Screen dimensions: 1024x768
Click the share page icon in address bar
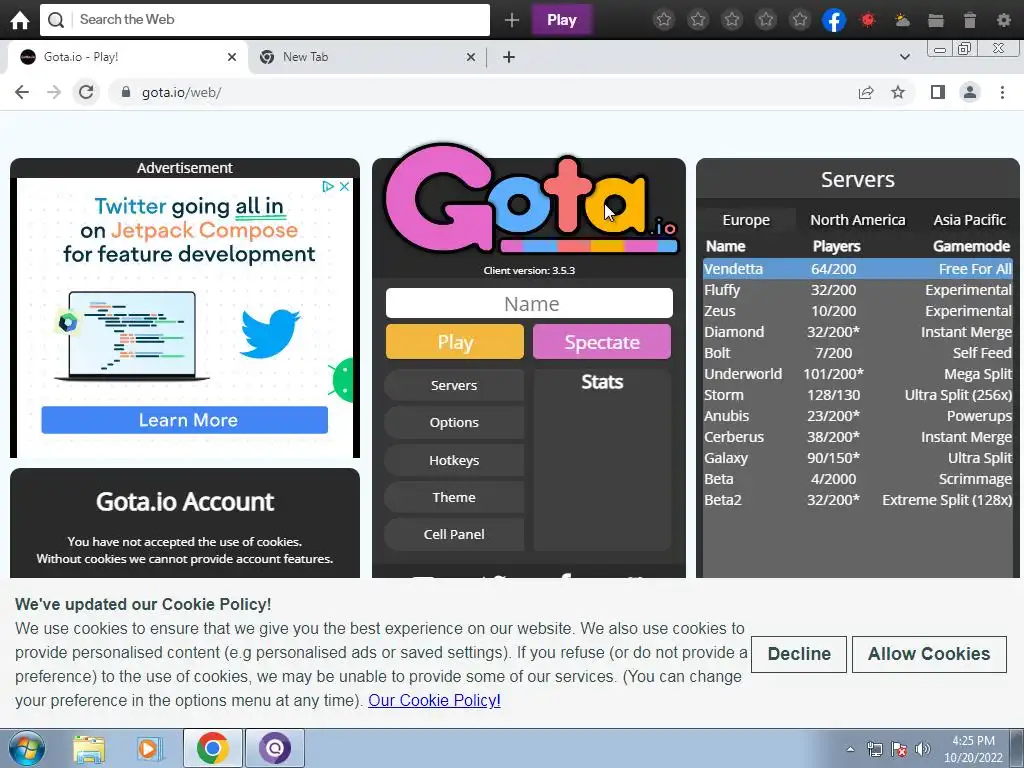coord(866,92)
